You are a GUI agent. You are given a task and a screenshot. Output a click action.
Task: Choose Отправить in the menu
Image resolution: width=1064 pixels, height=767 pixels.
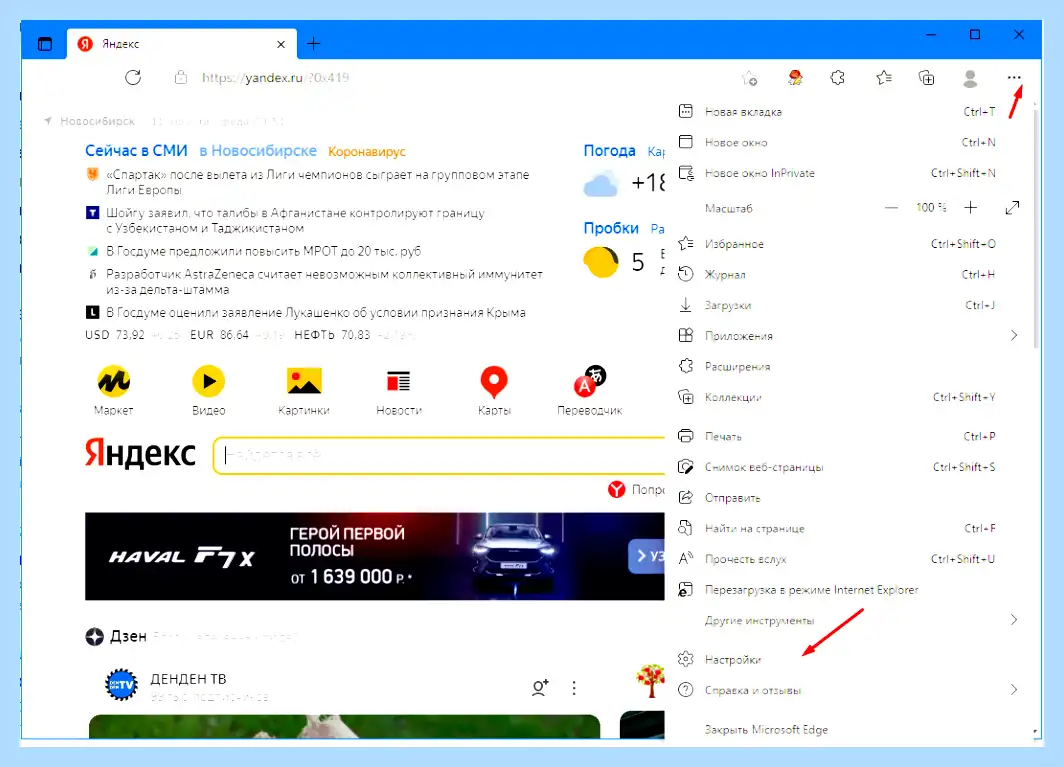pyautogui.click(x=848, y=498)
